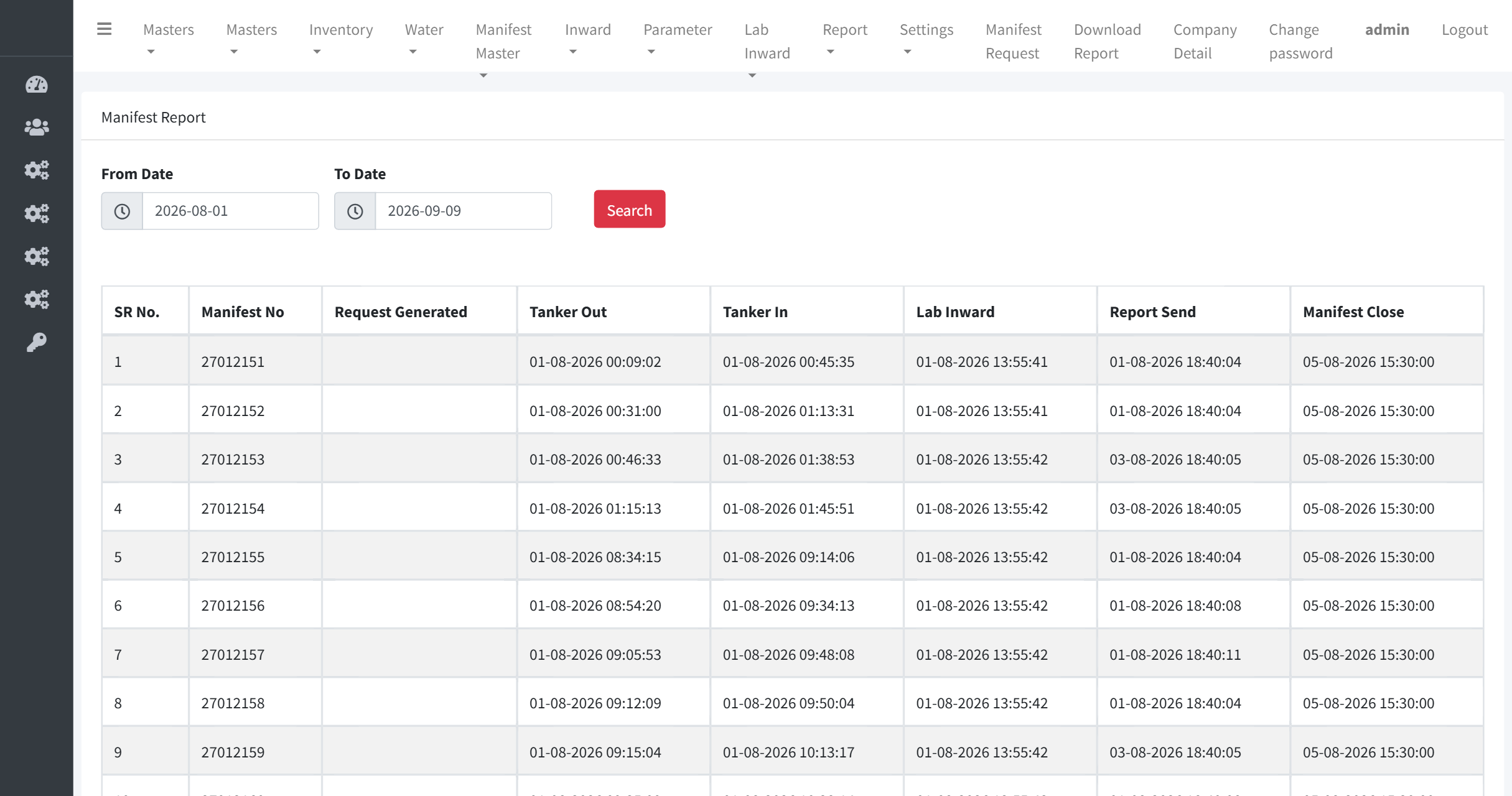Expand the Settings dropdown menu
Screen dimensions: 1512x796
[x=926, y=40]
